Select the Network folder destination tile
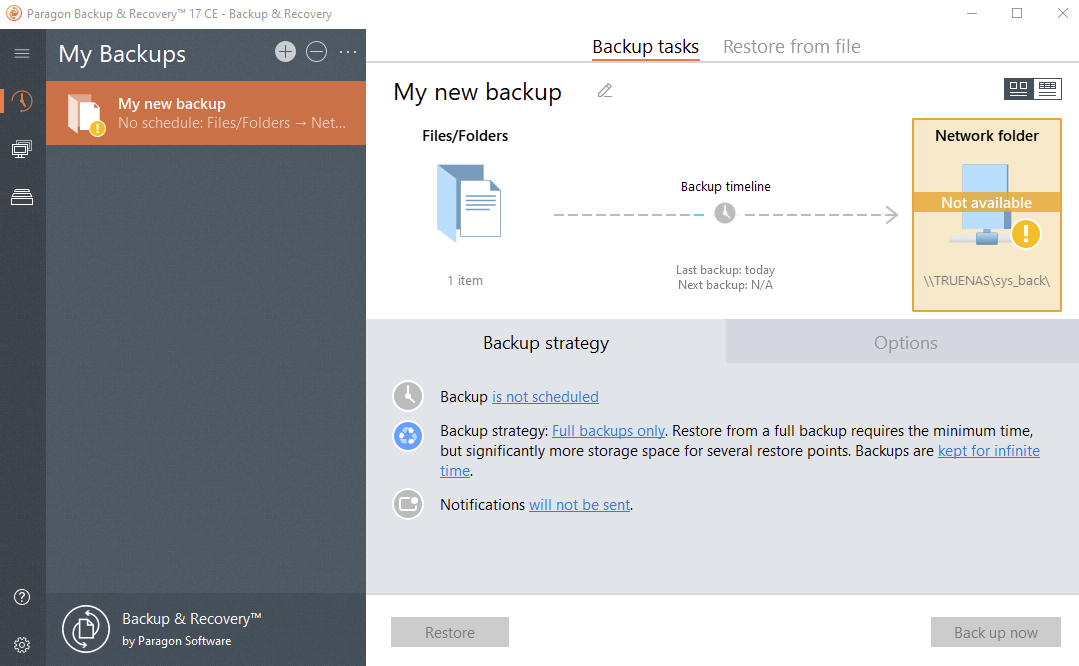Screen dimensions: 1079x666 pyautogui.click(x=987, y=215)
